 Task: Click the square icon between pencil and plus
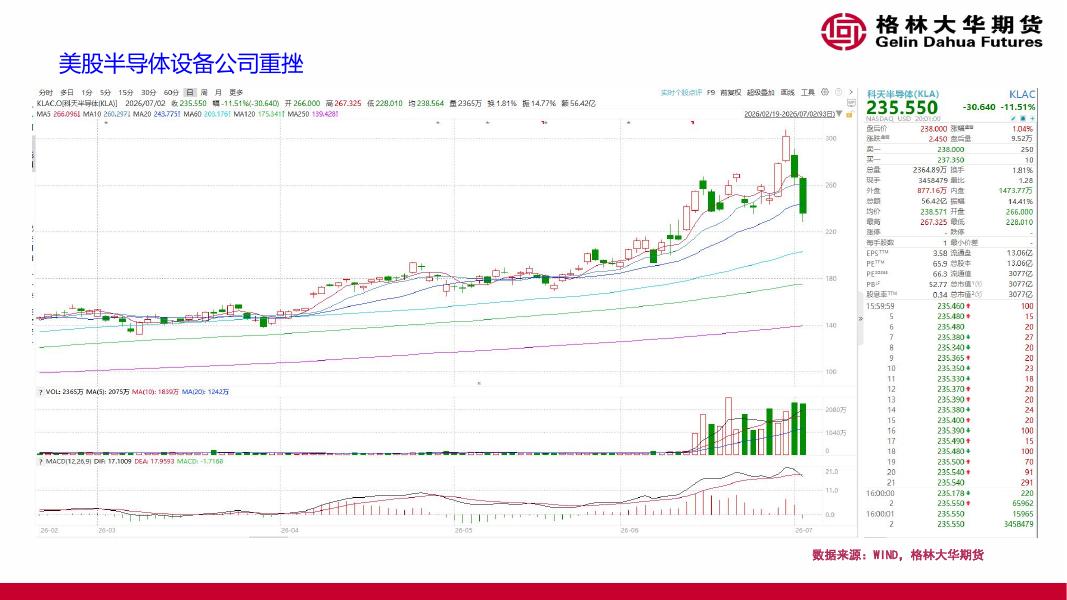click(x=1023, y=118)
